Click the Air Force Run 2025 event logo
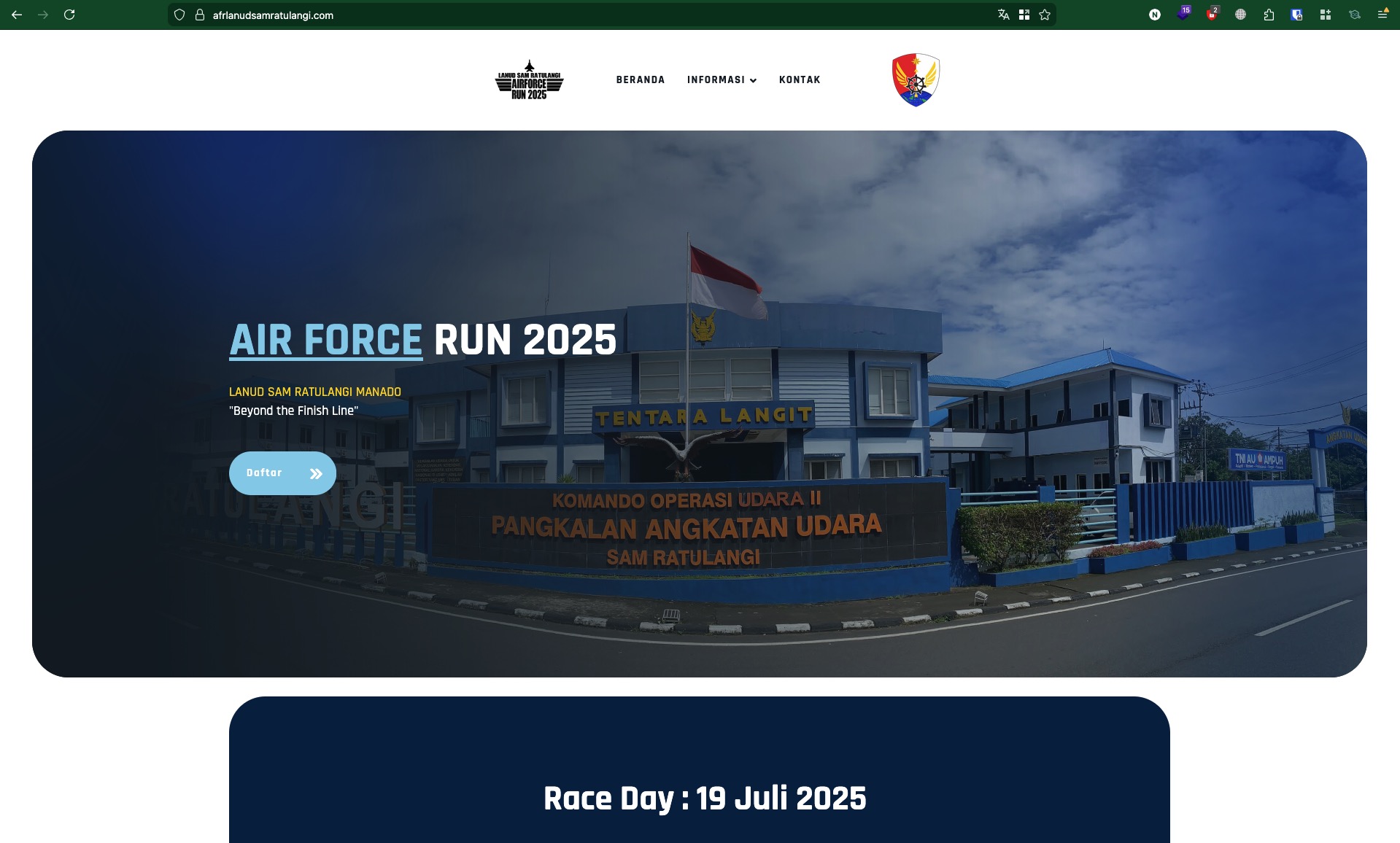This screenshot has height=843, width=1400. pos(530,80)
